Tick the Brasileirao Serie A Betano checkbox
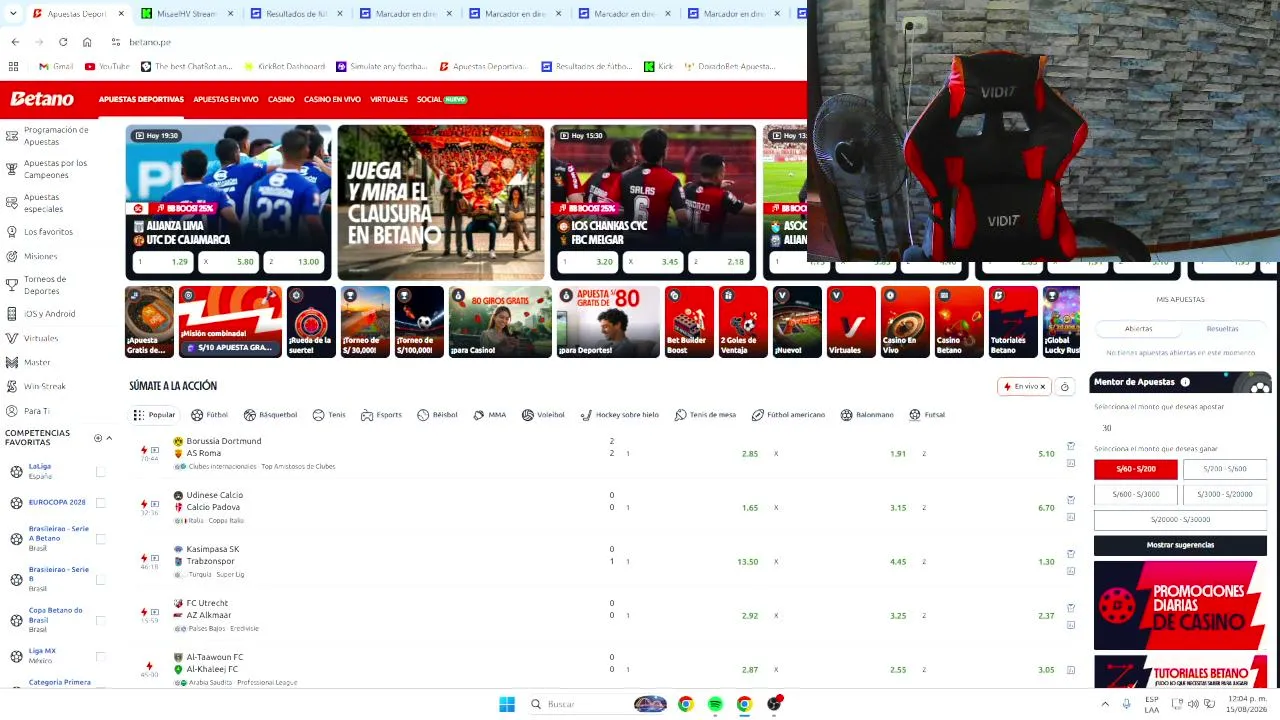 (100, 539)
